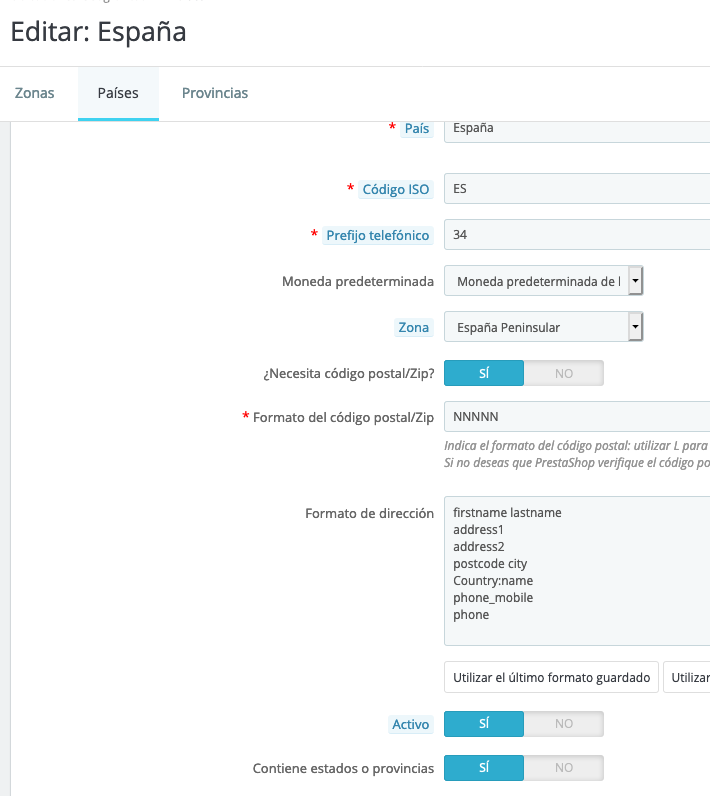Click inside the Formato de dirección textarea
This screenshot has height=796, width=710.
[577, 571]
